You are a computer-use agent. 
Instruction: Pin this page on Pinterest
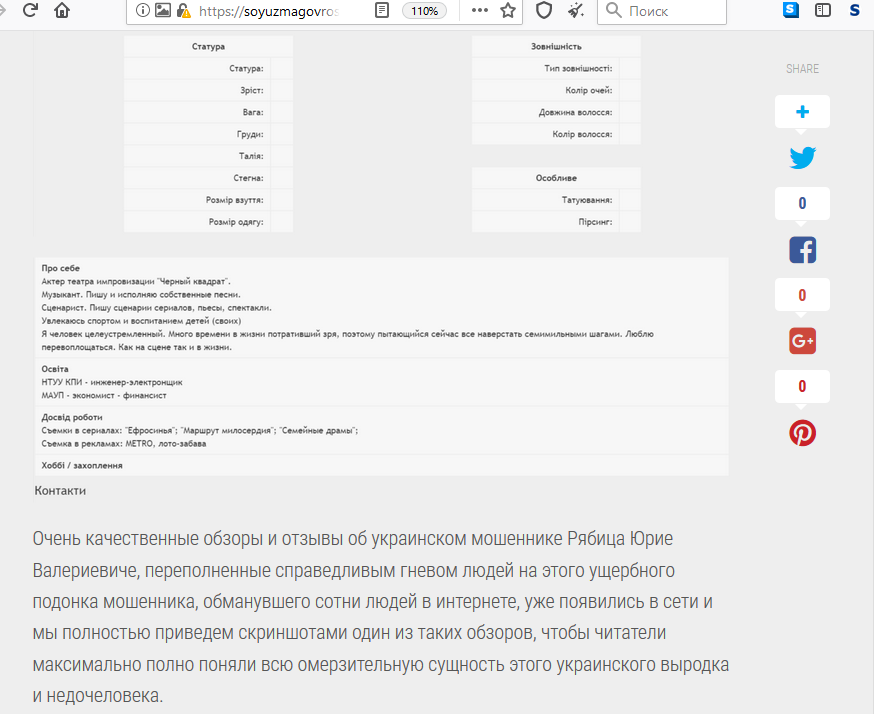pyautogui.click(x=802, y=432)
